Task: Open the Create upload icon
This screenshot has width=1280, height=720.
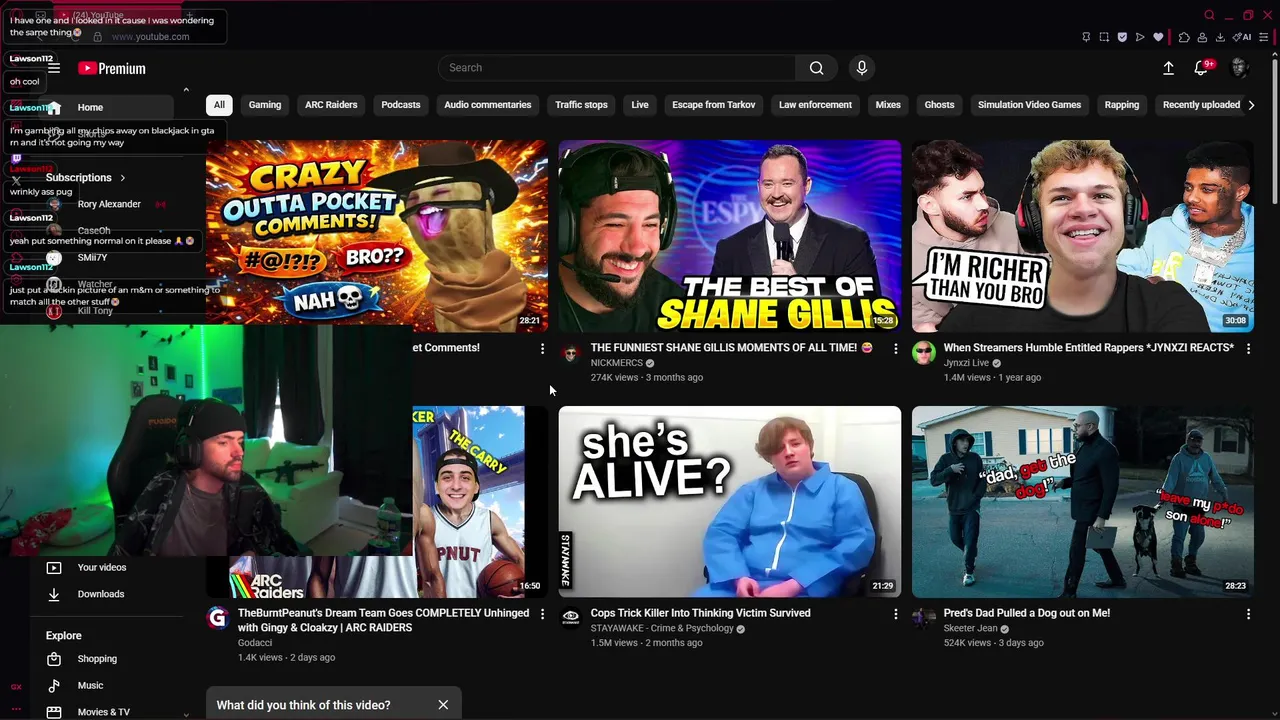Action: pyautogui.click(x=1168, y=68)
